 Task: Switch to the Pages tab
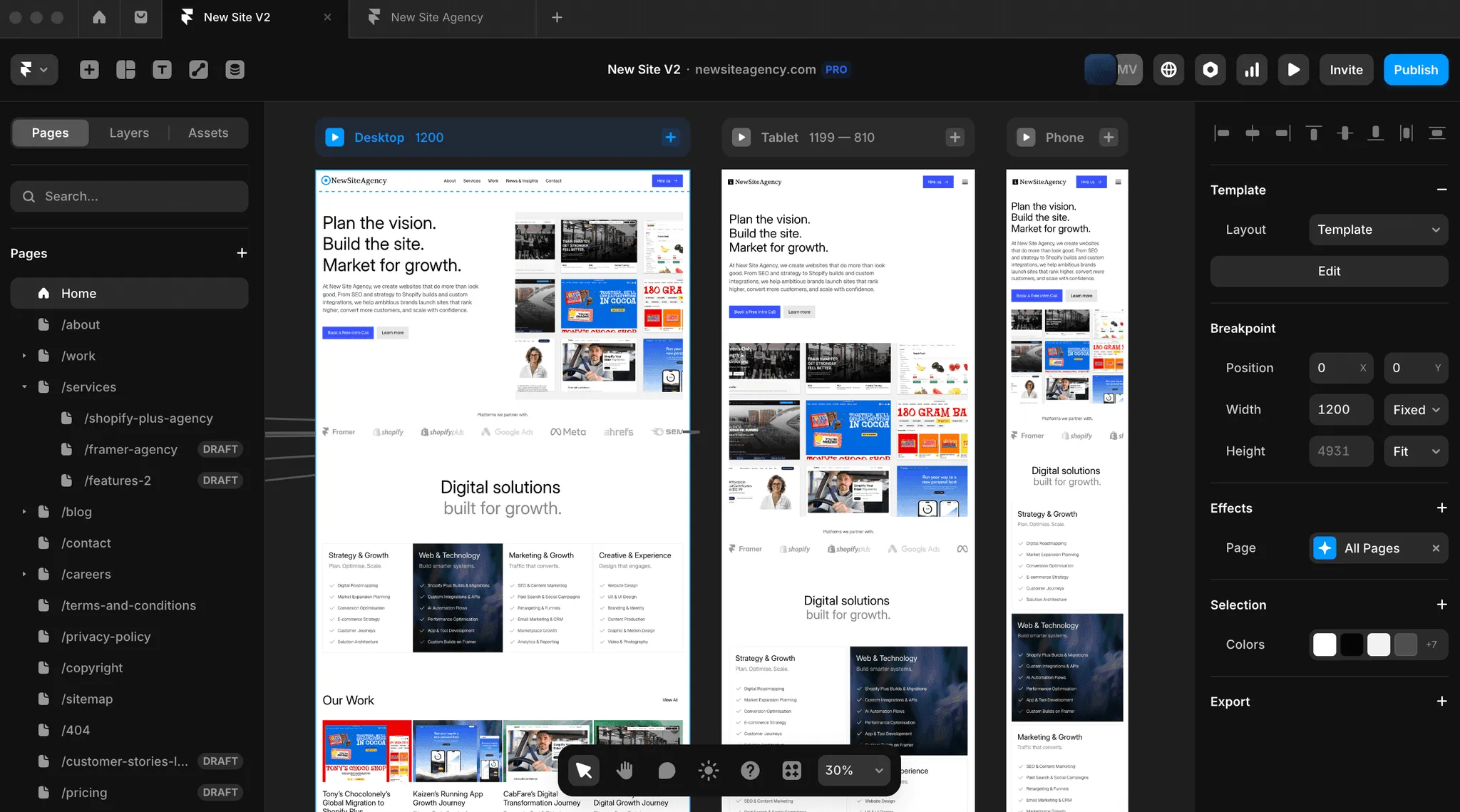pos(50,133)
